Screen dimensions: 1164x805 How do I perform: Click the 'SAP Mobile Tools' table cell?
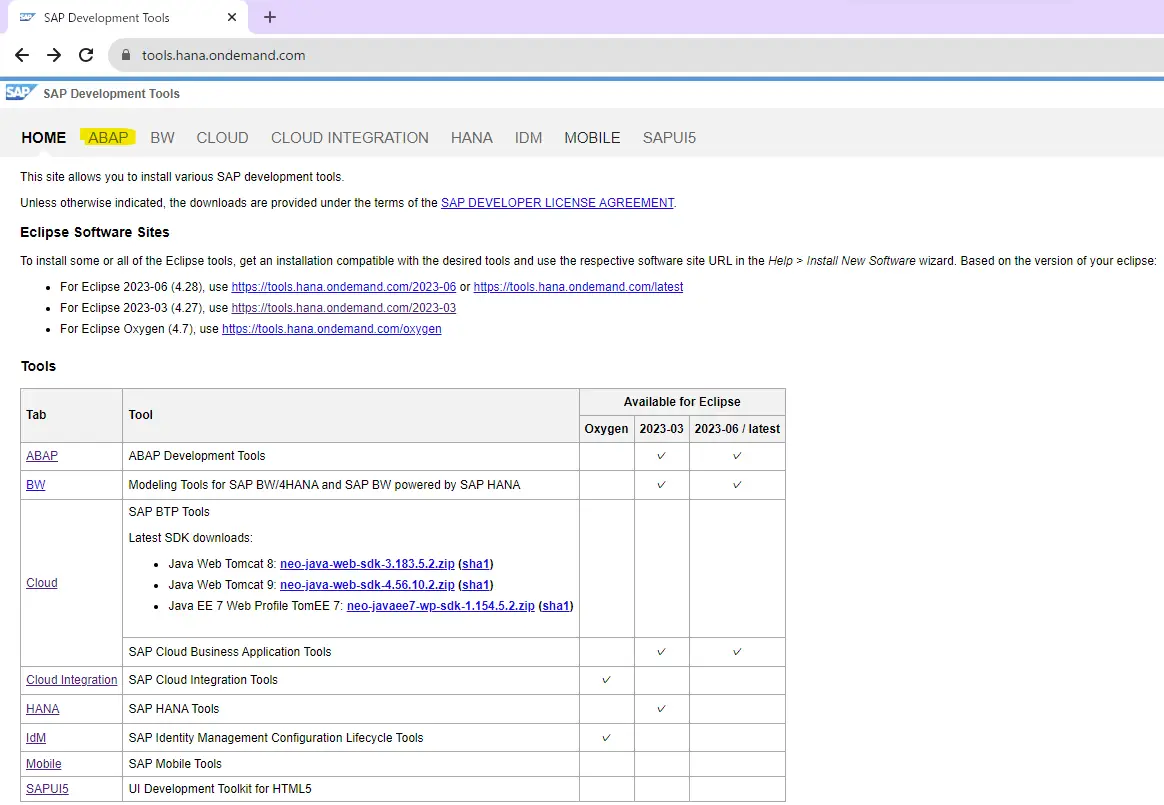click(351, 763)
